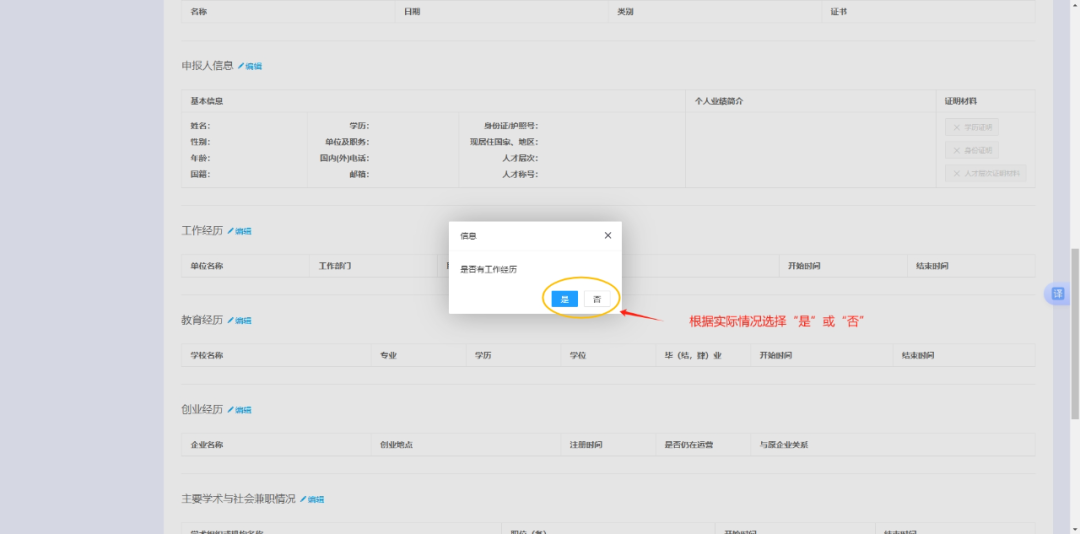Confirm work experience with the 是 button
Viewport: 1080px width, 534px height.
pyautogui.click(x=565, y=299)
